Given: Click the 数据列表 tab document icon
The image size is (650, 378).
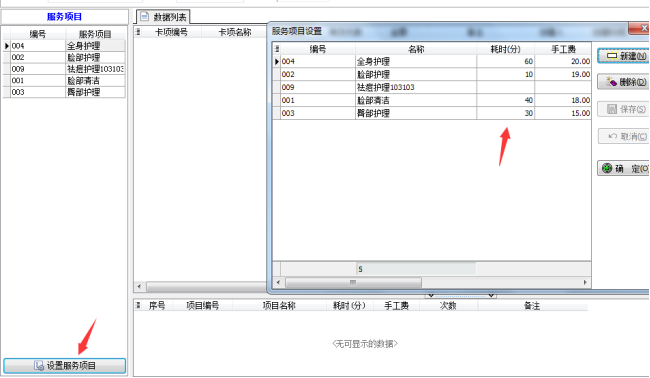Looking at the screenshot, I should point(144,17).
